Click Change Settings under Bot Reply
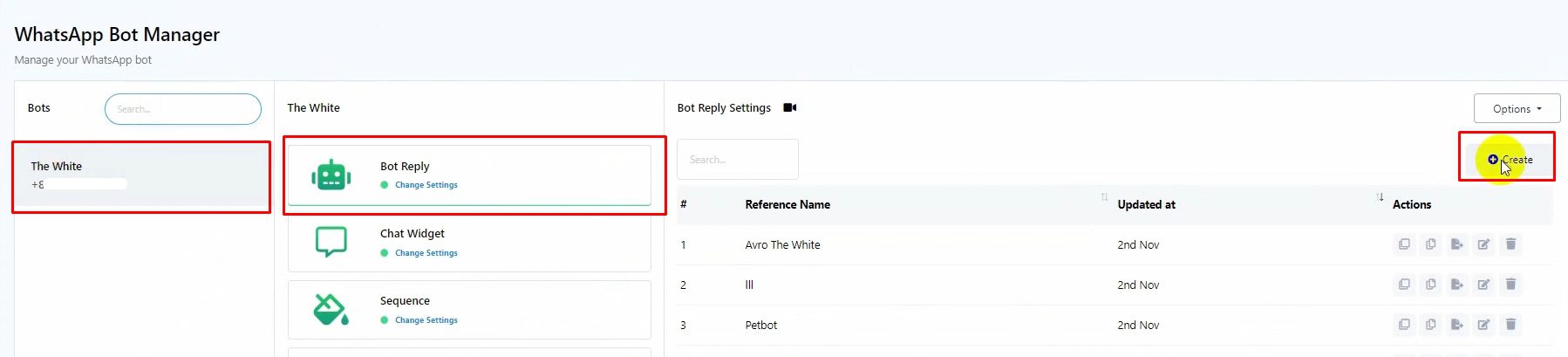 426,185
